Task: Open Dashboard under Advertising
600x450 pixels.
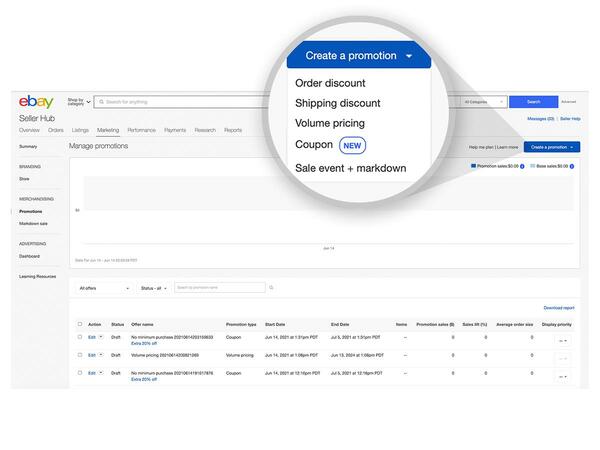Action: 29,256
